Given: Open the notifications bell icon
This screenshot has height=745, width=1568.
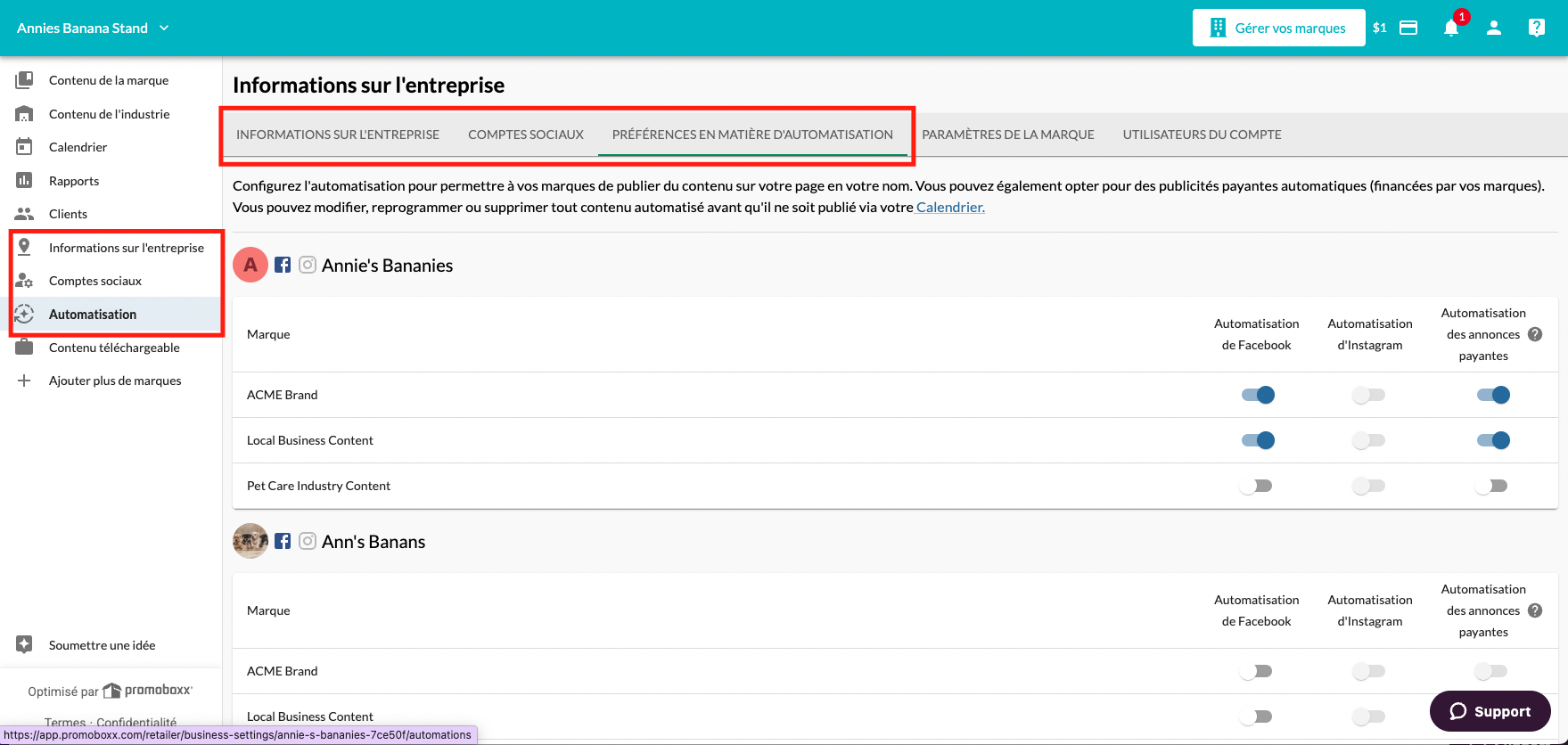Looking at the screenshot, I should click(x=1451, y=28).
